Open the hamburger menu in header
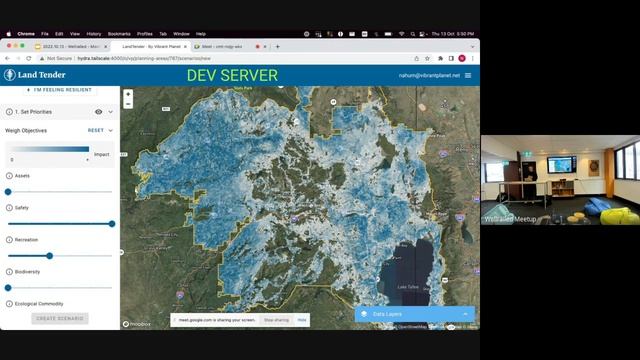This screenshot has width=640, height=360. coord(468,76)
